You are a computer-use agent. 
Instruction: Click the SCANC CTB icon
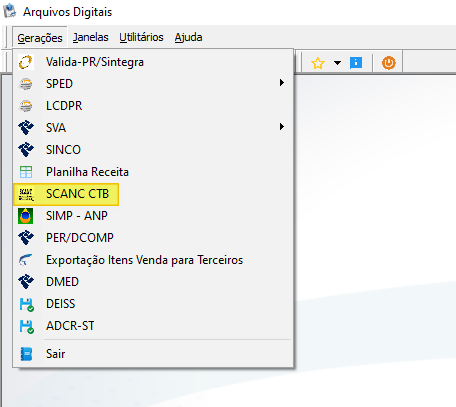(26, 194)
